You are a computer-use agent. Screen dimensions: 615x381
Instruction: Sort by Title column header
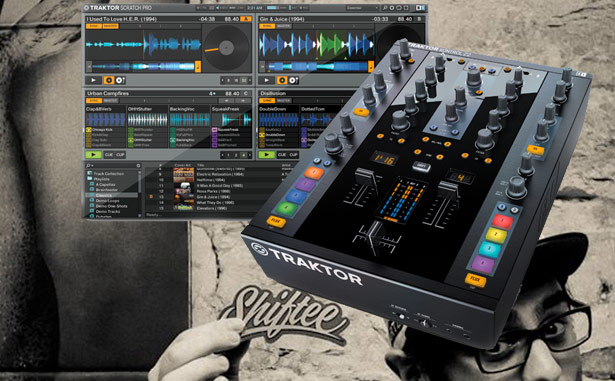[201, 166]
